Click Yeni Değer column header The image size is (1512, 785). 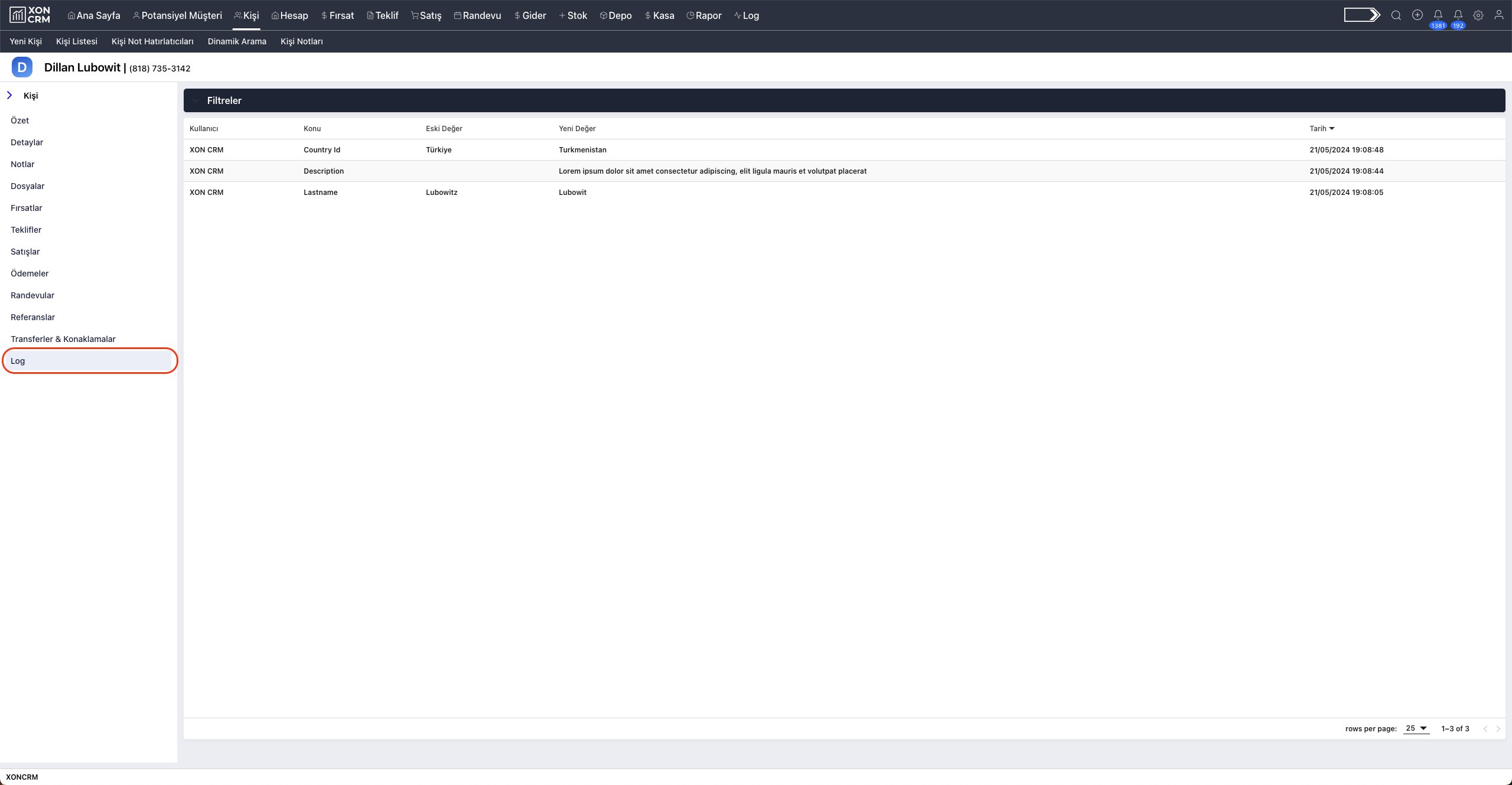[577, 128]
